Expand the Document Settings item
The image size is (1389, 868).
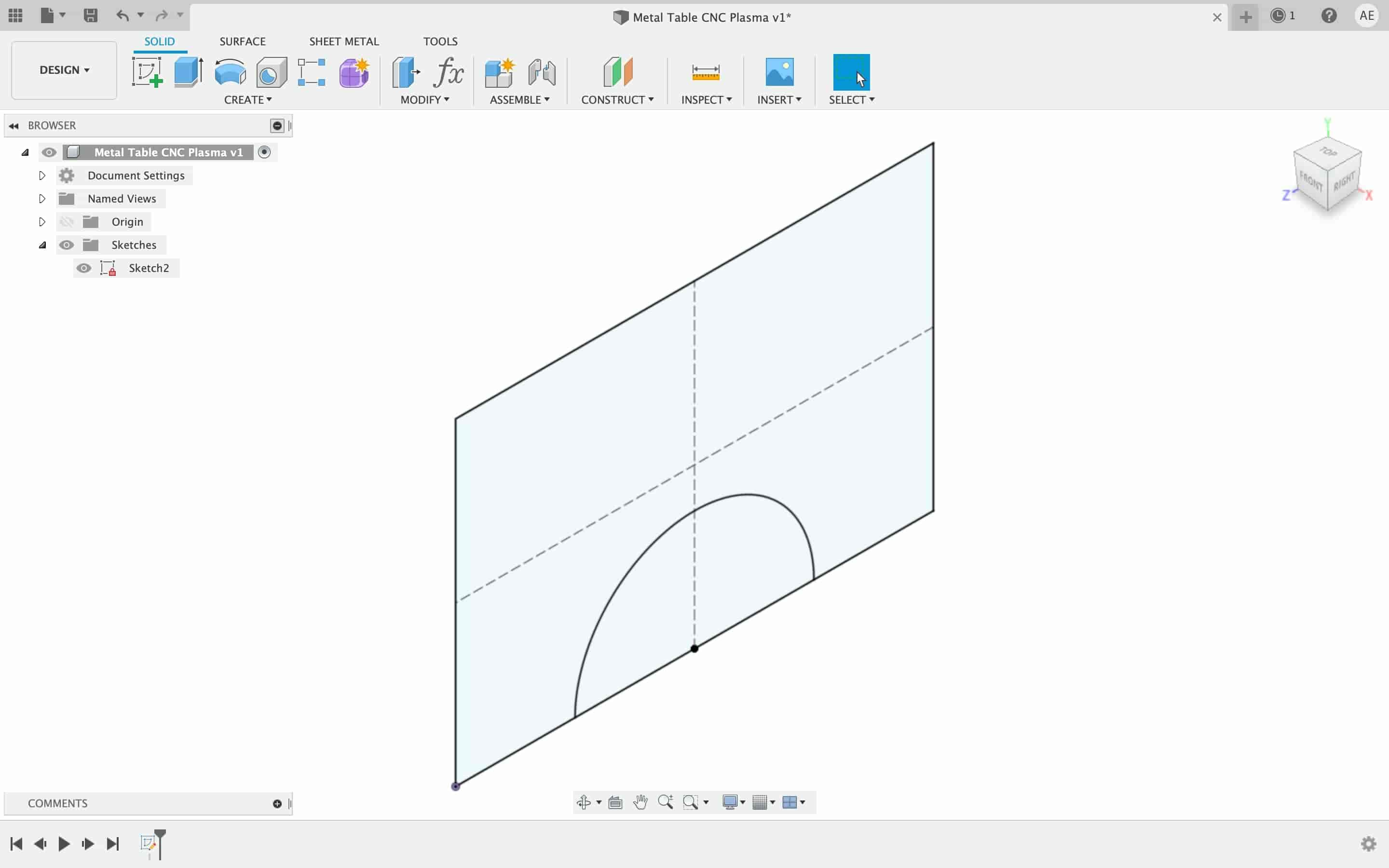[x=41, y=175]
